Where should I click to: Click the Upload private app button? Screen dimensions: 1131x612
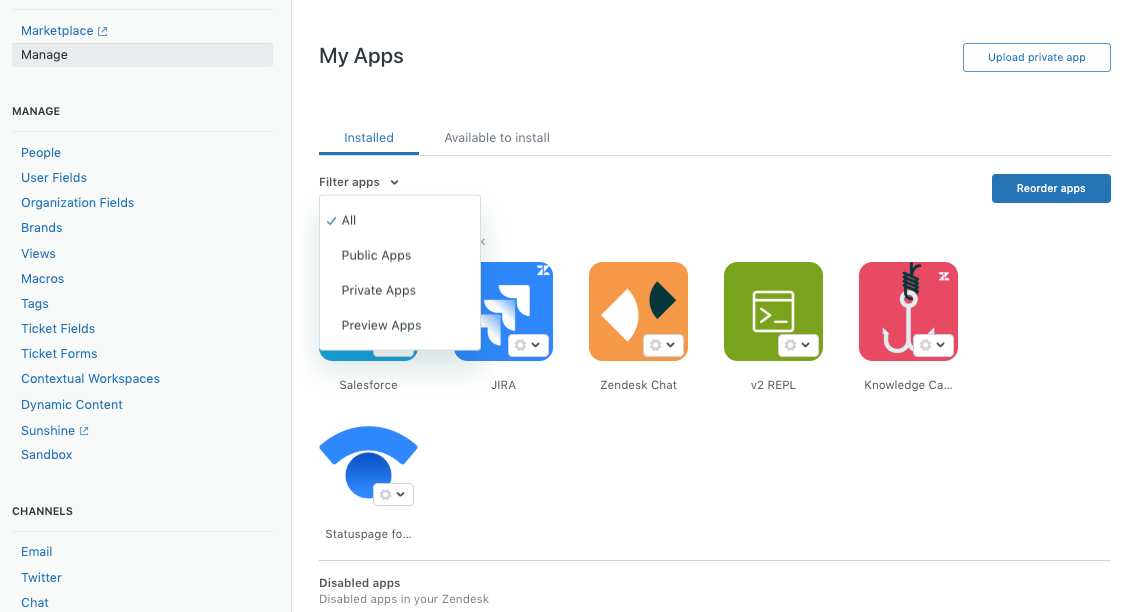(1036, 57)
